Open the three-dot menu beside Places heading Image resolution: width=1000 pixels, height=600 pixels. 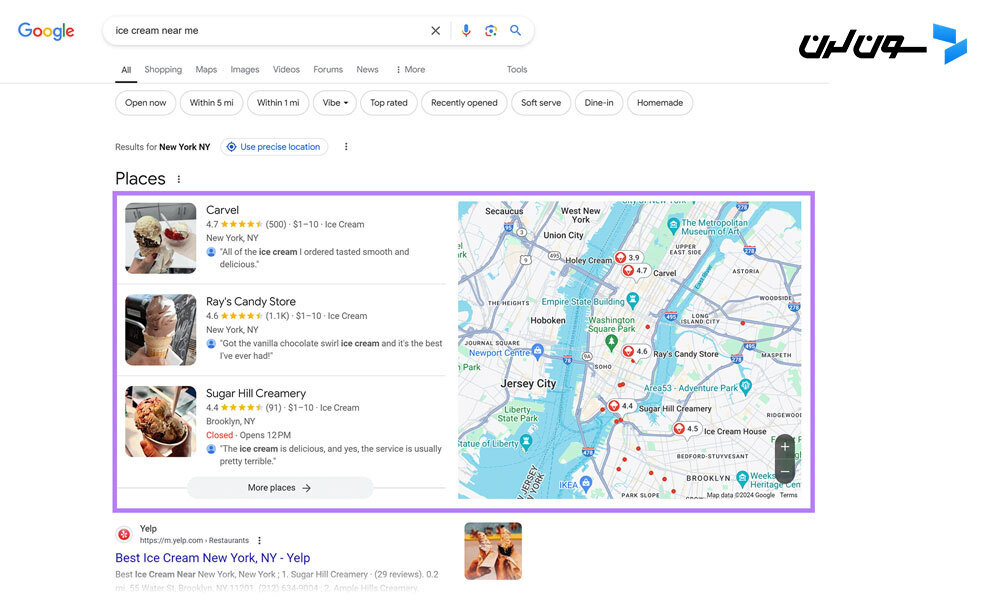point(179,179)
